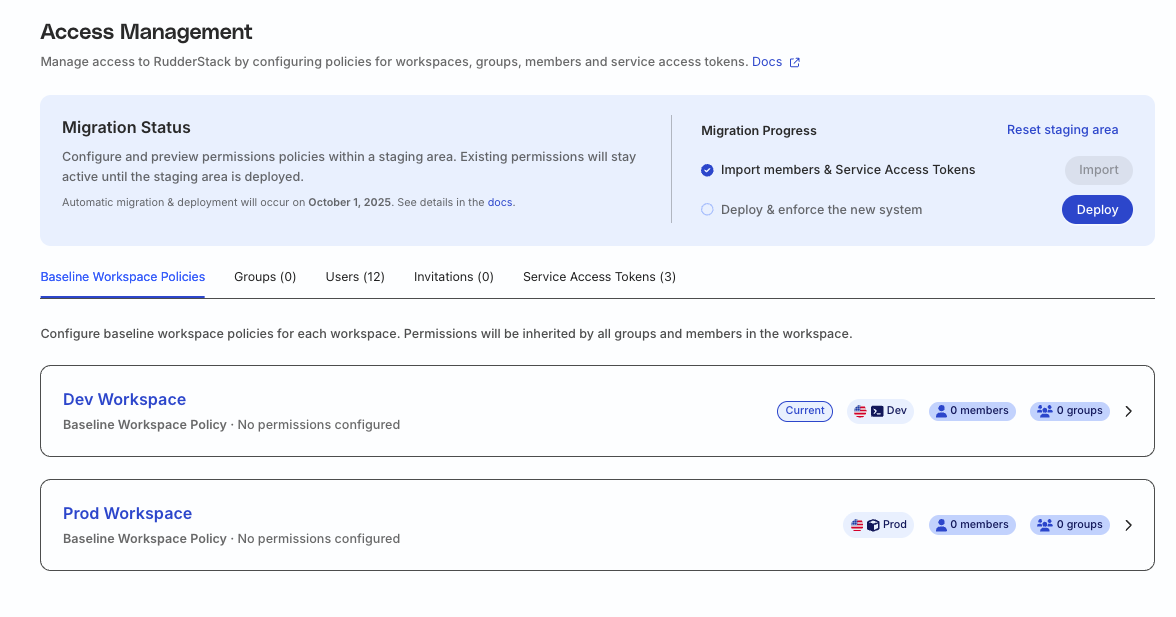Expand the Prod Workspace row chevron
Image resolution: width=1176 pixels, height=617 pixels.
(x=1128, y=524)
